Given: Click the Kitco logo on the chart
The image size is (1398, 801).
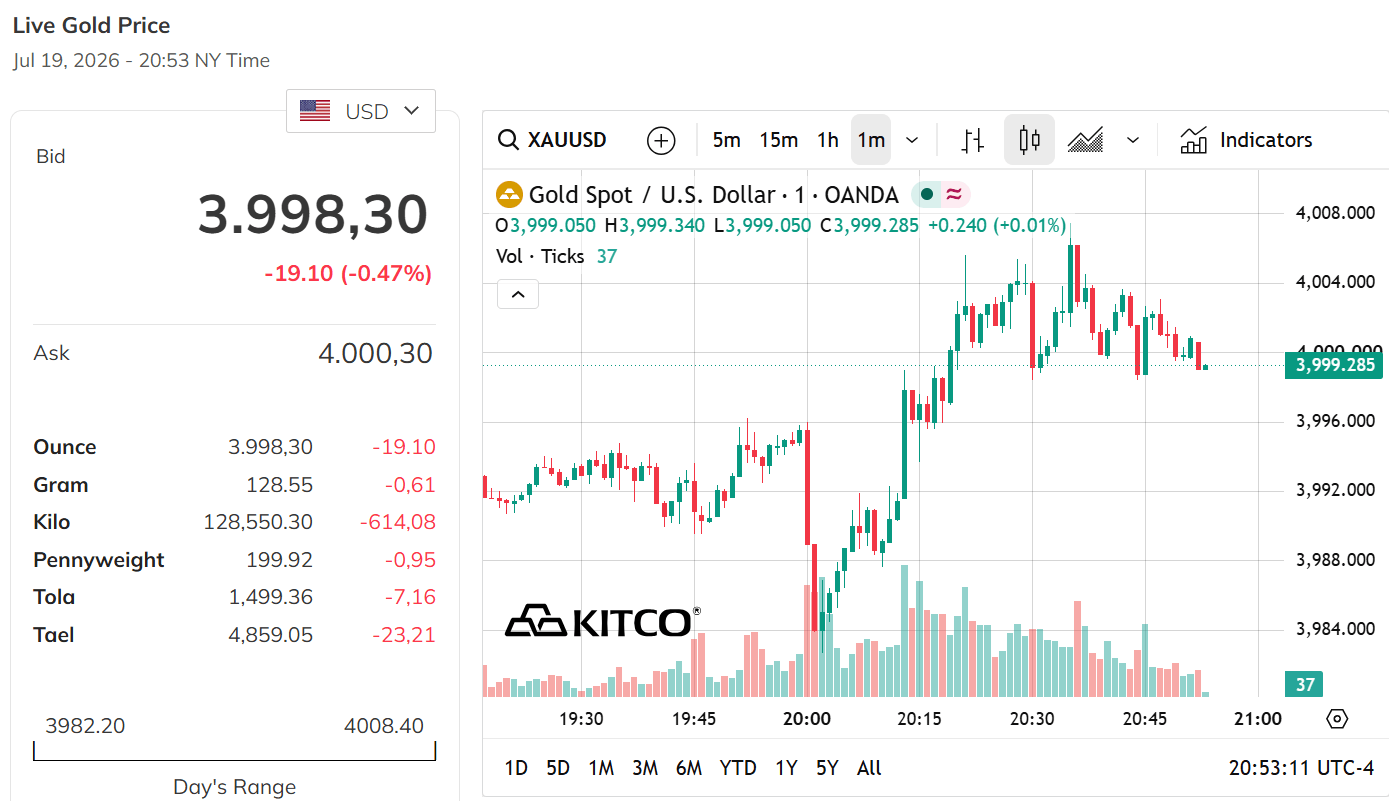Looking at the screenshot, I should coord(602,620).
